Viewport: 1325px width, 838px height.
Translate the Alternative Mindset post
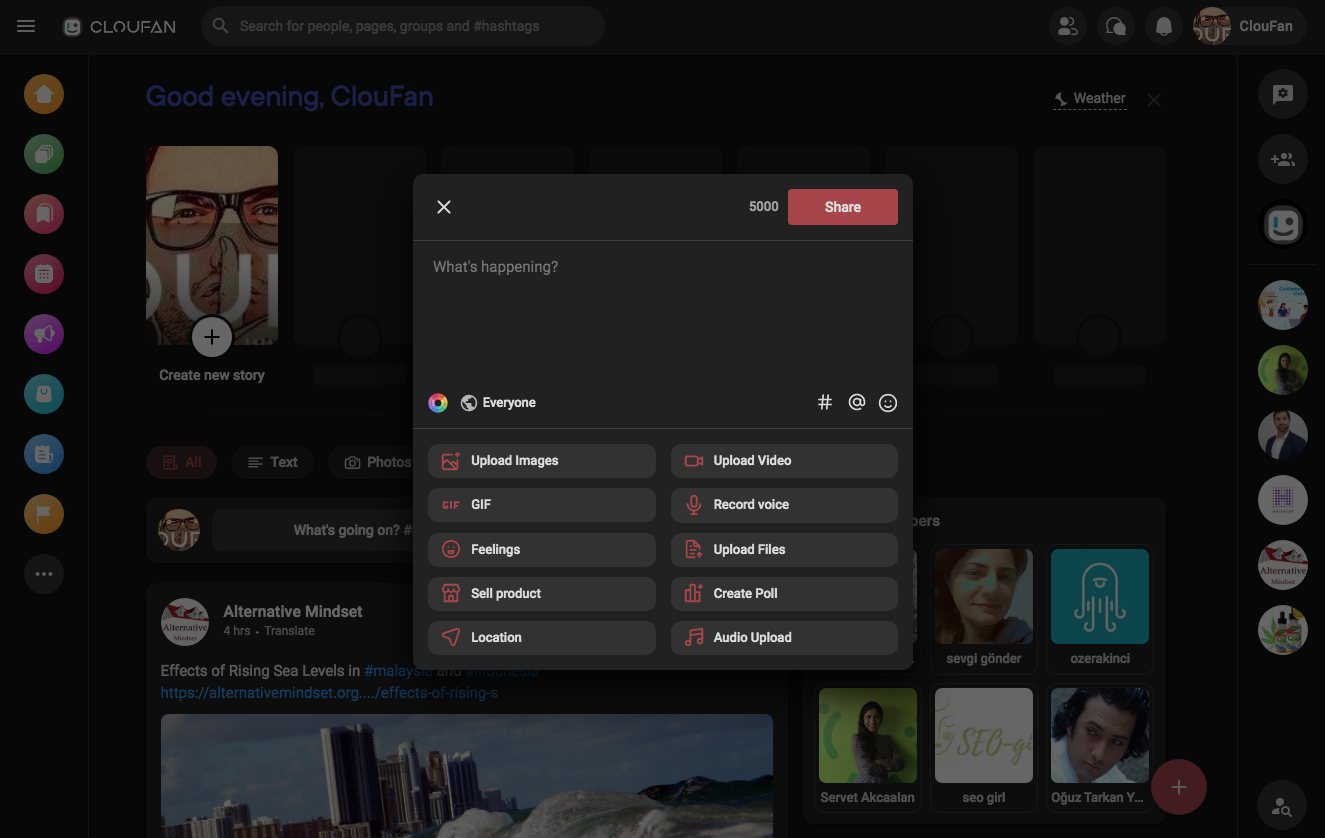[x=289, y=631]
